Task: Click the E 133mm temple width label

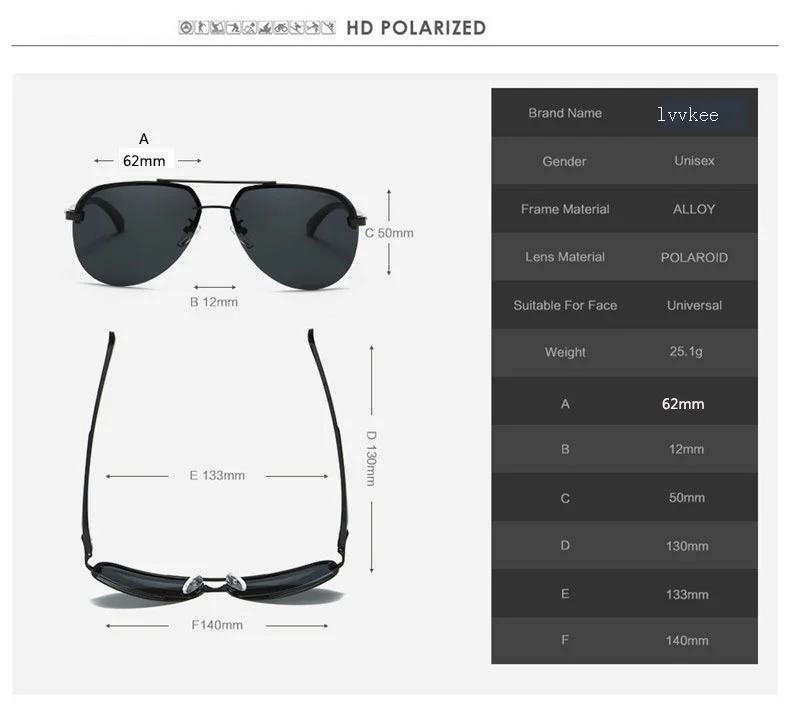Action: click(x=217, y=475)
